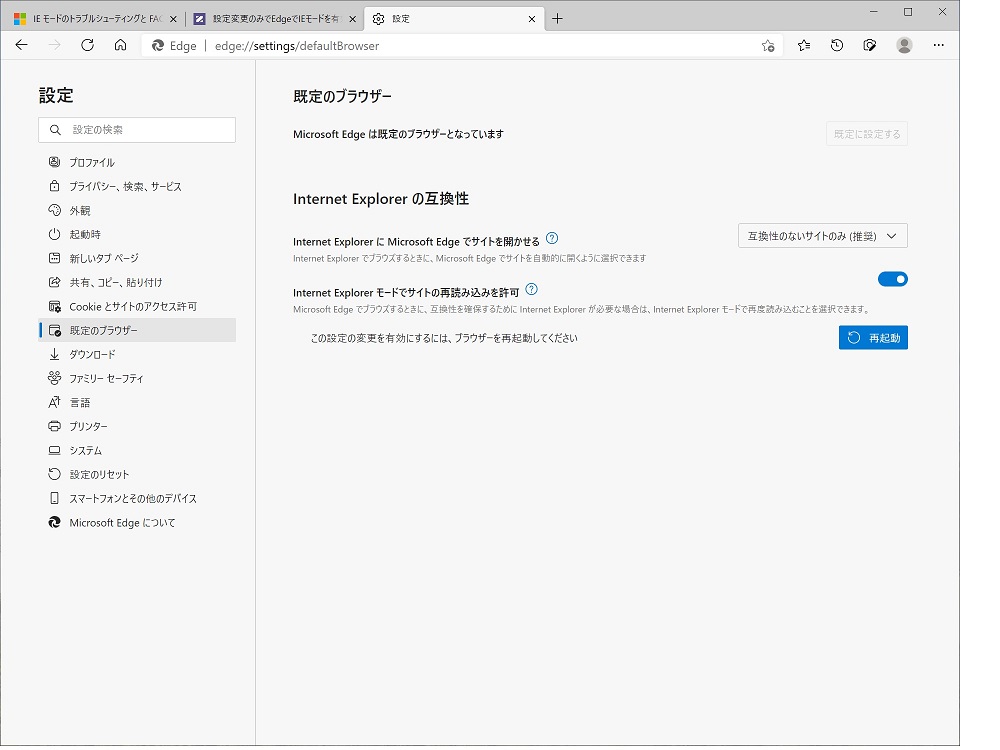Close the 設定 tab
Screen dimensions: 1000x750
pos(532,19)
